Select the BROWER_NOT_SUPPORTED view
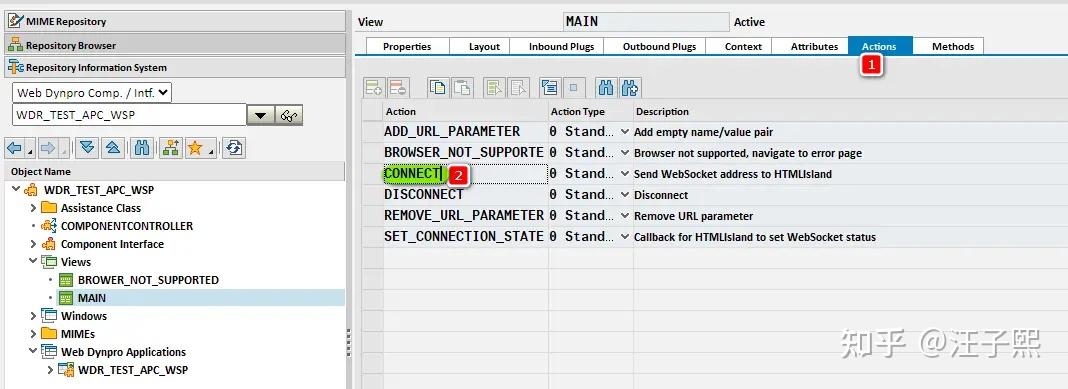1068x389 pixels. (148, 280)
